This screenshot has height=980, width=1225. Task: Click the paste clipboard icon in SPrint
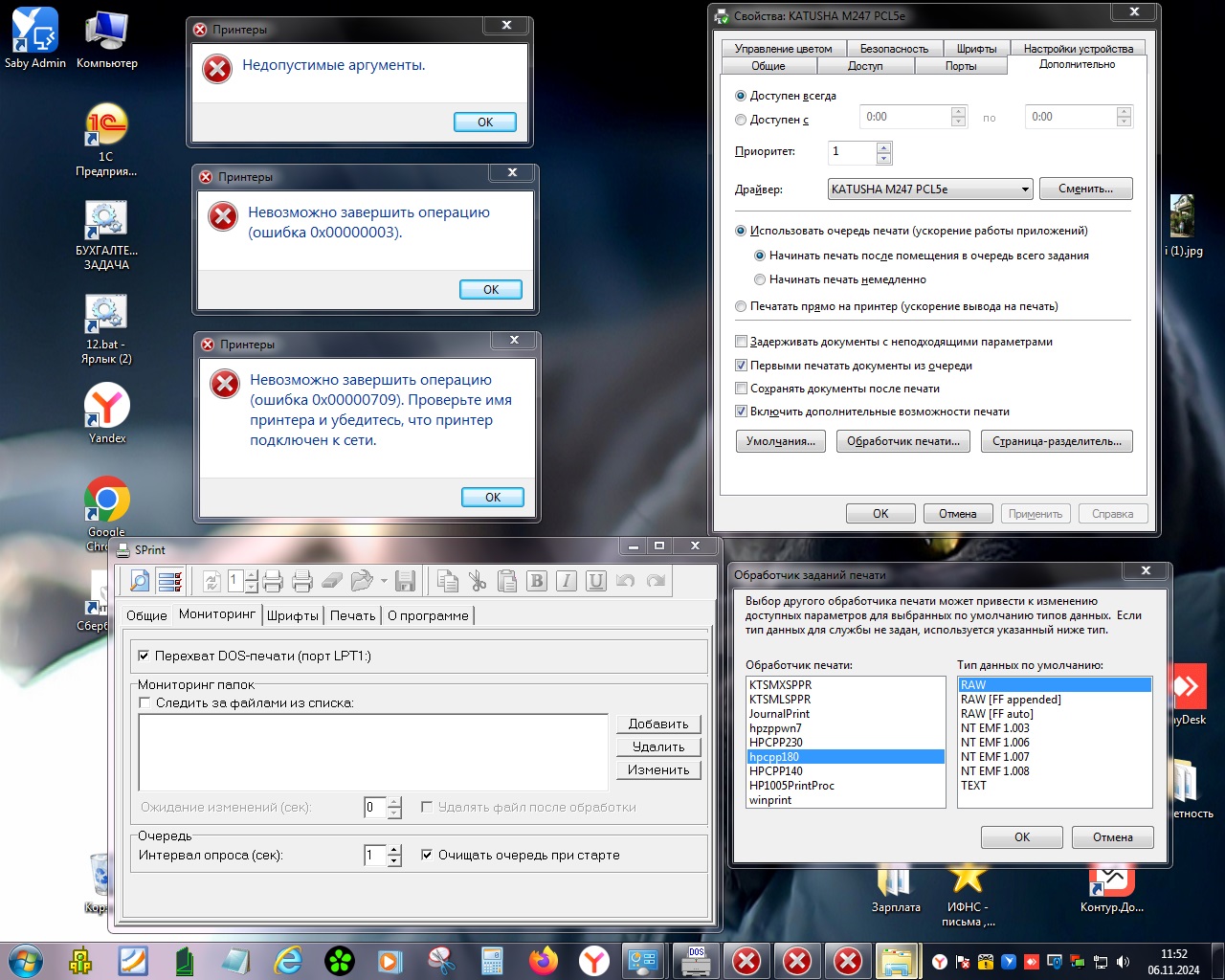507,581
